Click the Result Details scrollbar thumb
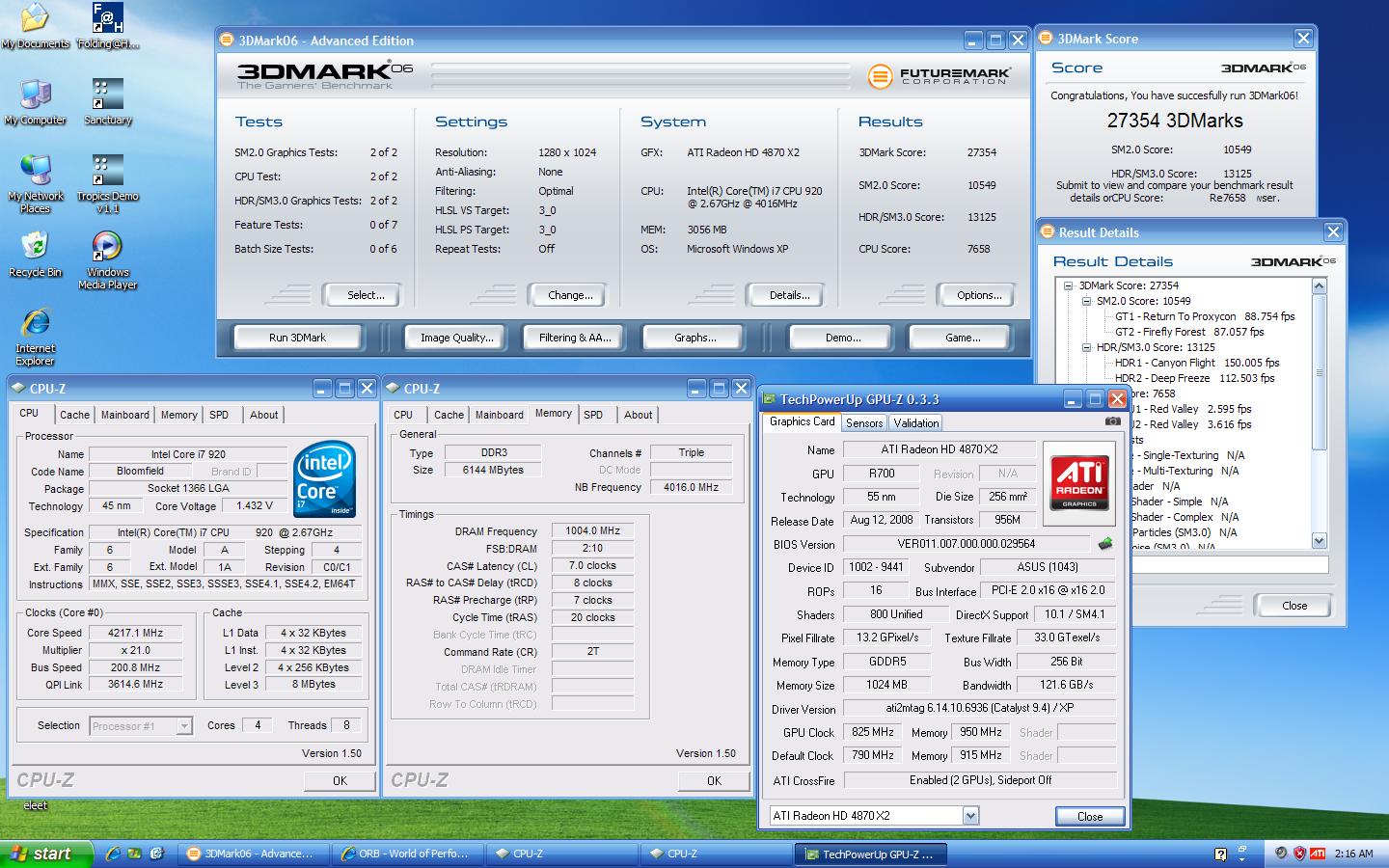This screenshot has height=868, width=1389. click(x=1320, y=371)
